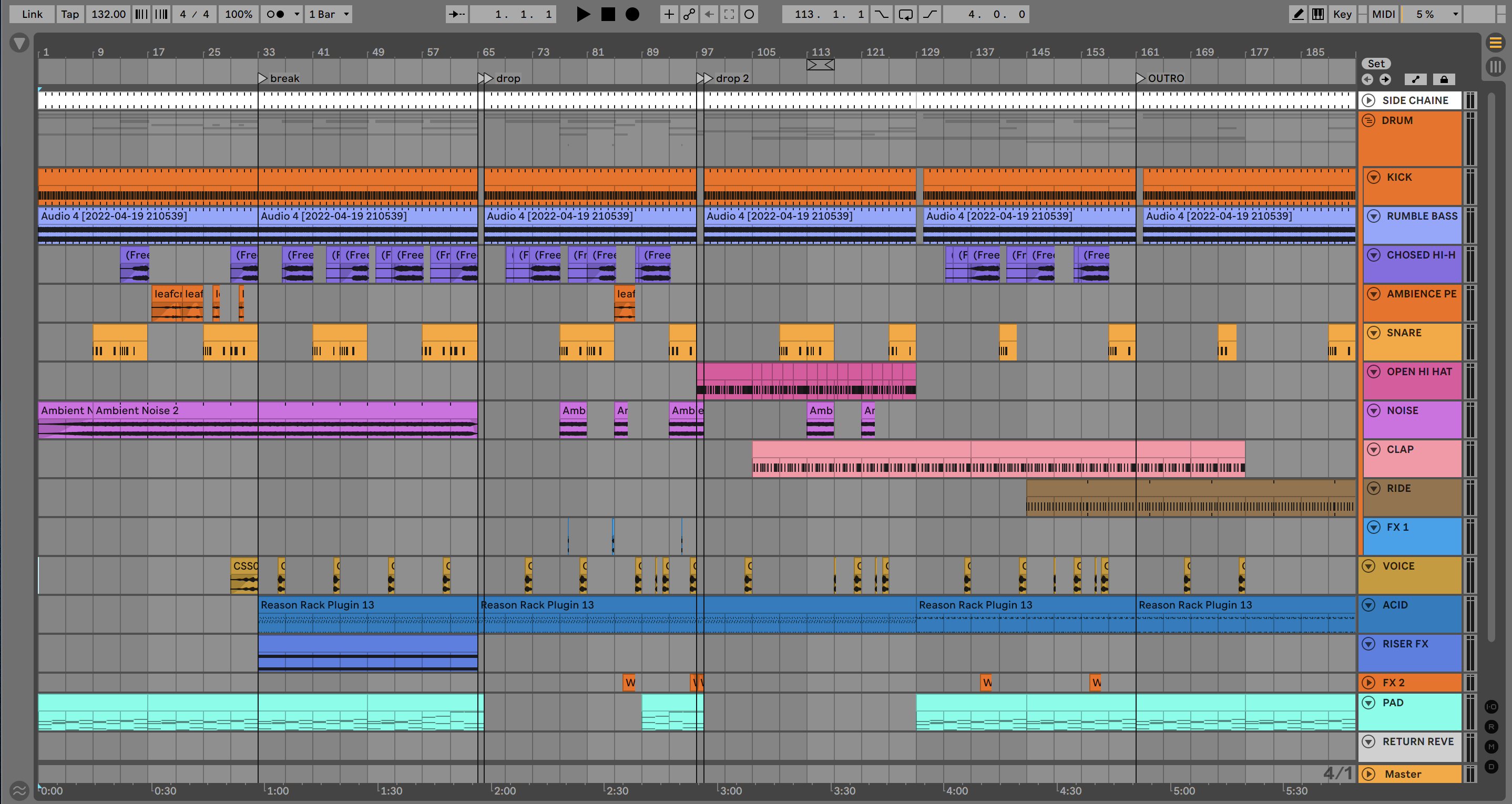1512x804 pixels.
Task: Jump to the OUTRO locator marker
Action: (x=1140, y=78)
